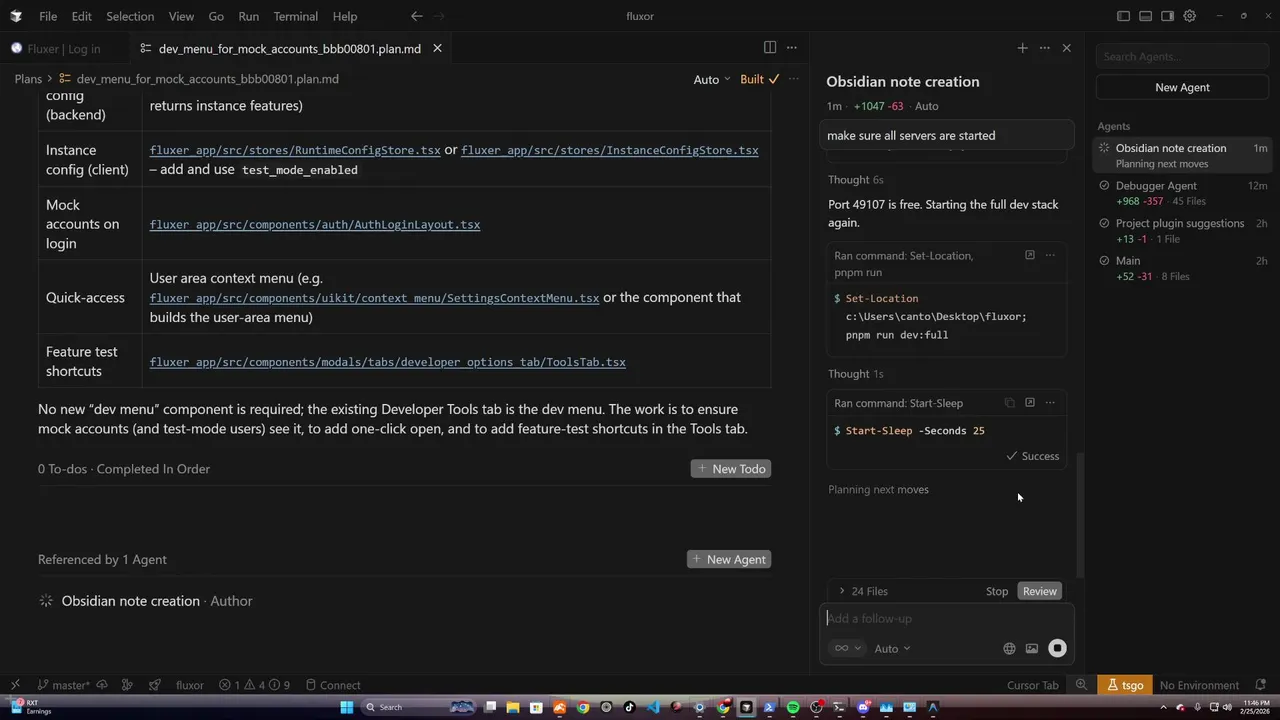
Task: Toggle the bottom panel layout icon
Action: 1145,16
